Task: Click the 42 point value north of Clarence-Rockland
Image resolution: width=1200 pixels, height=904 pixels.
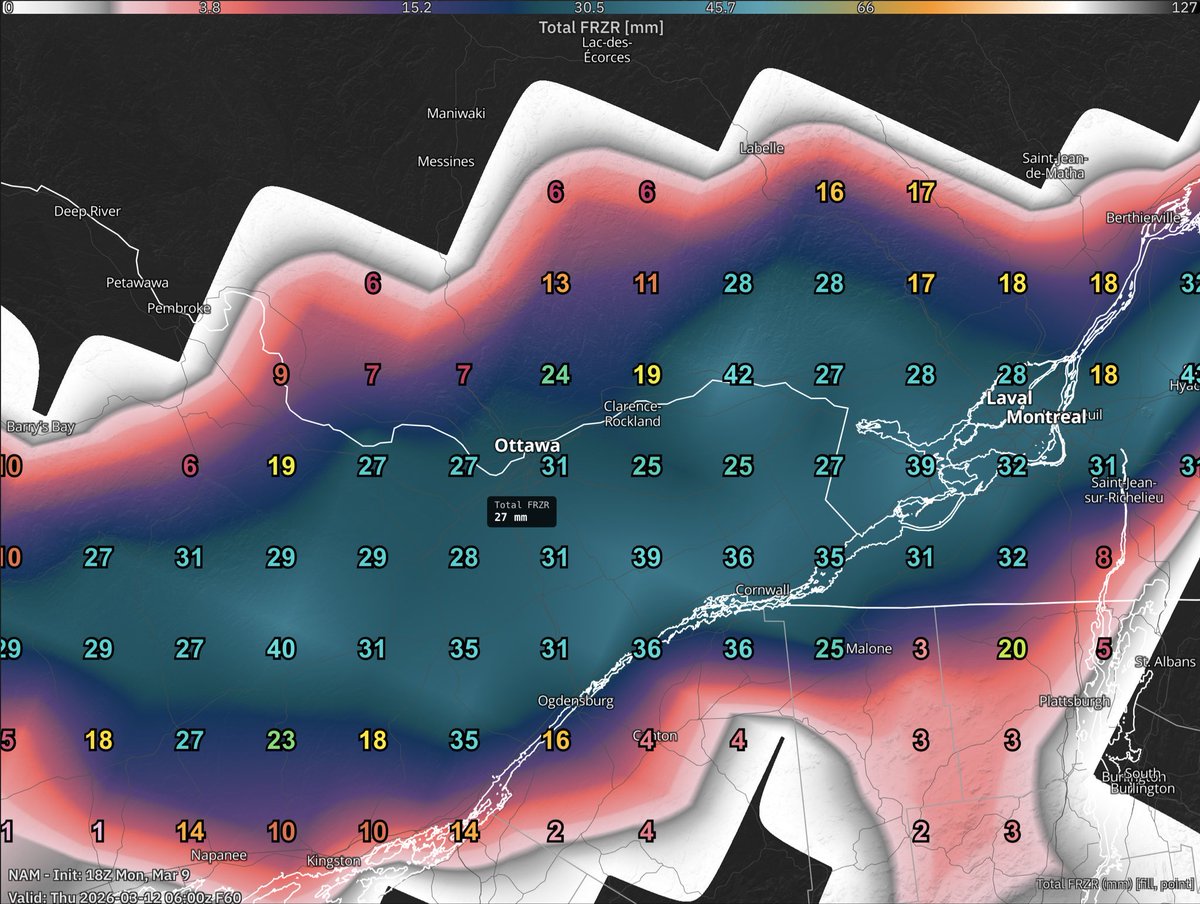Action: [x=738, y=376]
